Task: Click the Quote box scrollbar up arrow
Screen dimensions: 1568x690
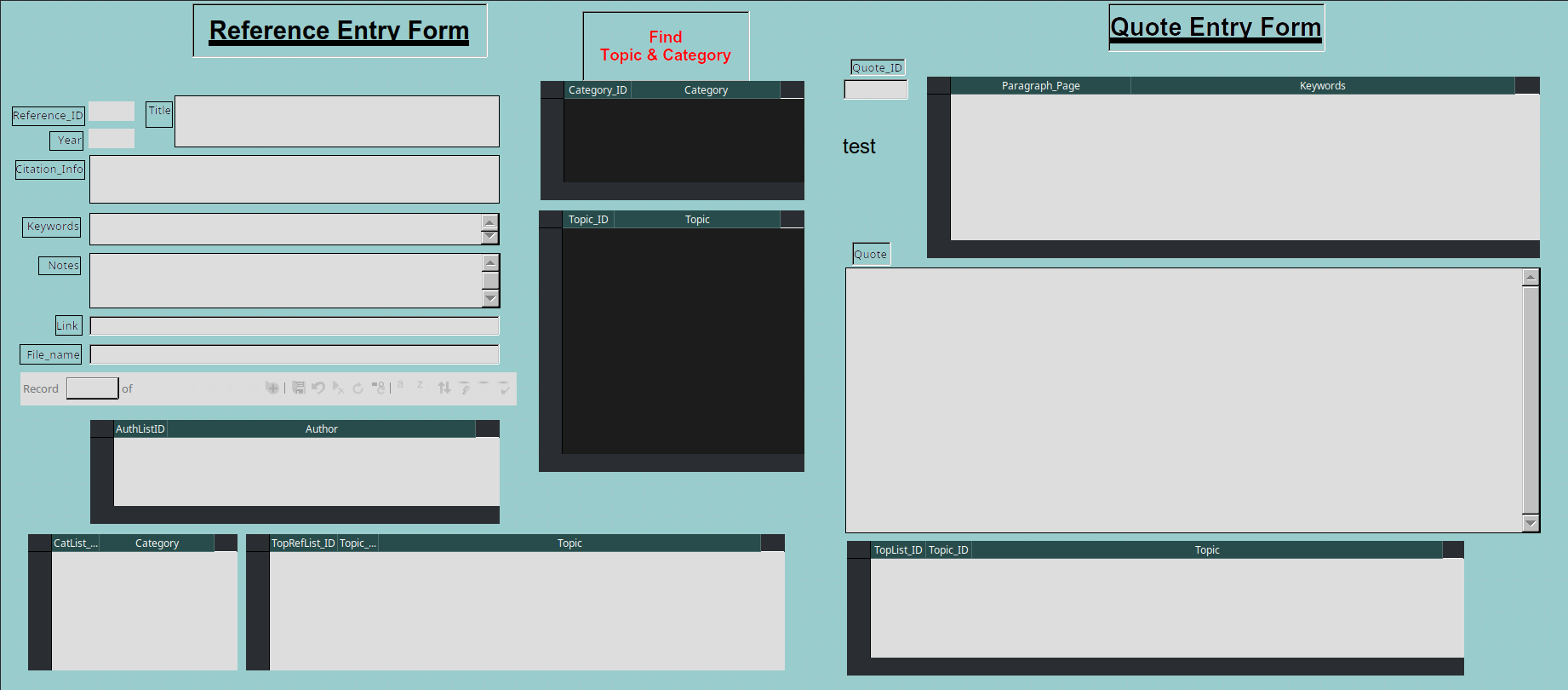Action: (1531, 278)
